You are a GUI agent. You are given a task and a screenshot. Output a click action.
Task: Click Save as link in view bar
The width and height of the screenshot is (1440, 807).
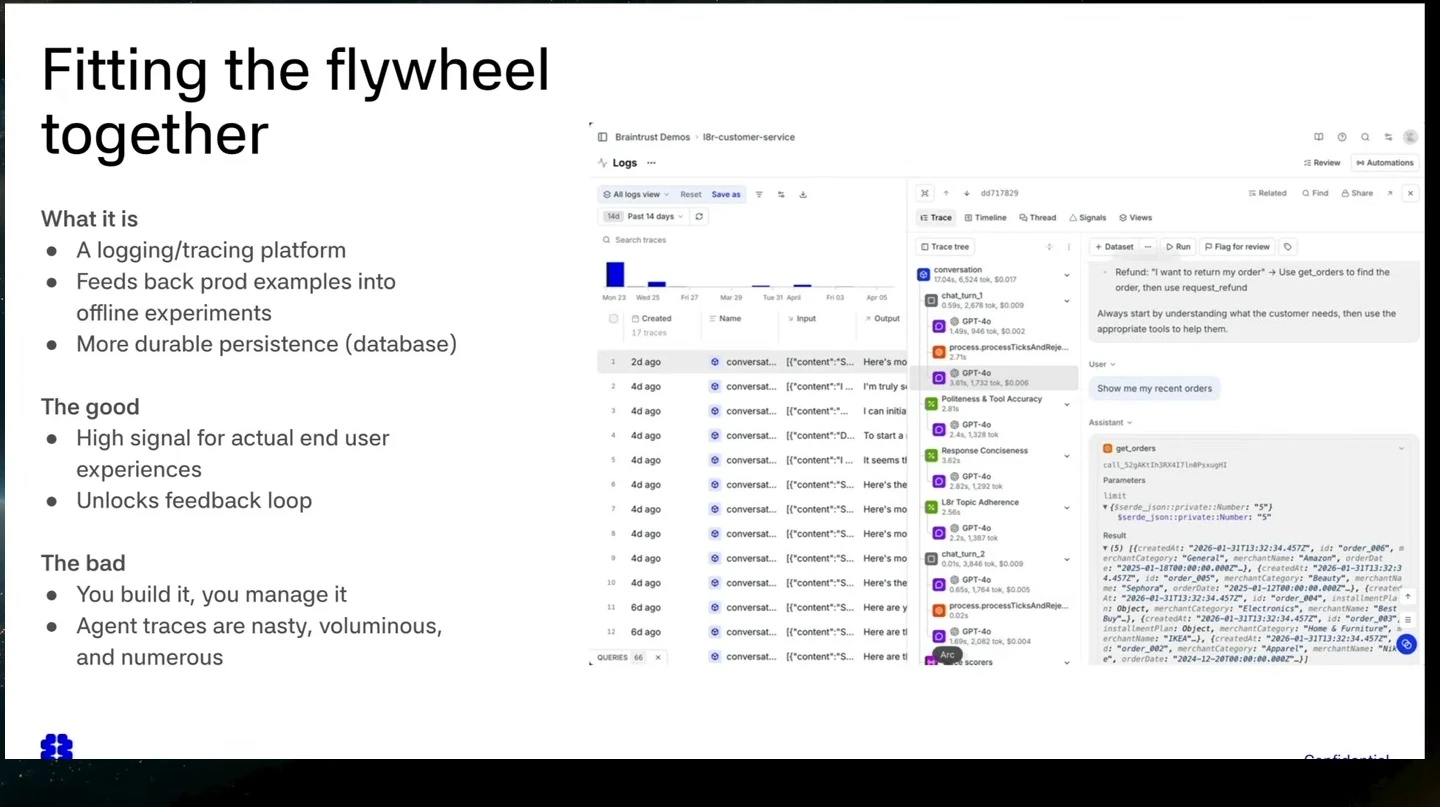(x=726, y=194)
